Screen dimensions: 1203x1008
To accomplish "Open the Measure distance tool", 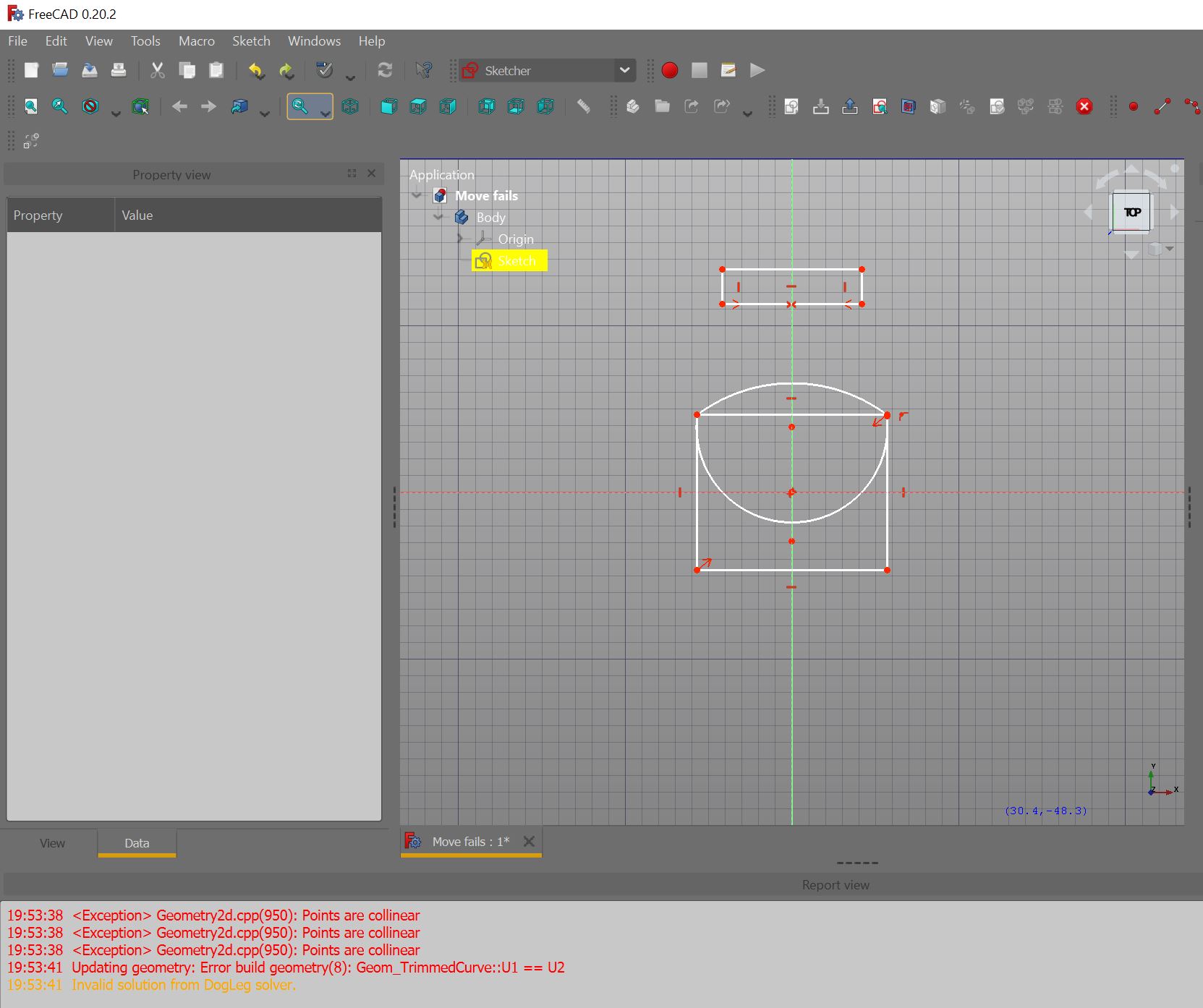I will pyautogui.click(x=584, y=106).
